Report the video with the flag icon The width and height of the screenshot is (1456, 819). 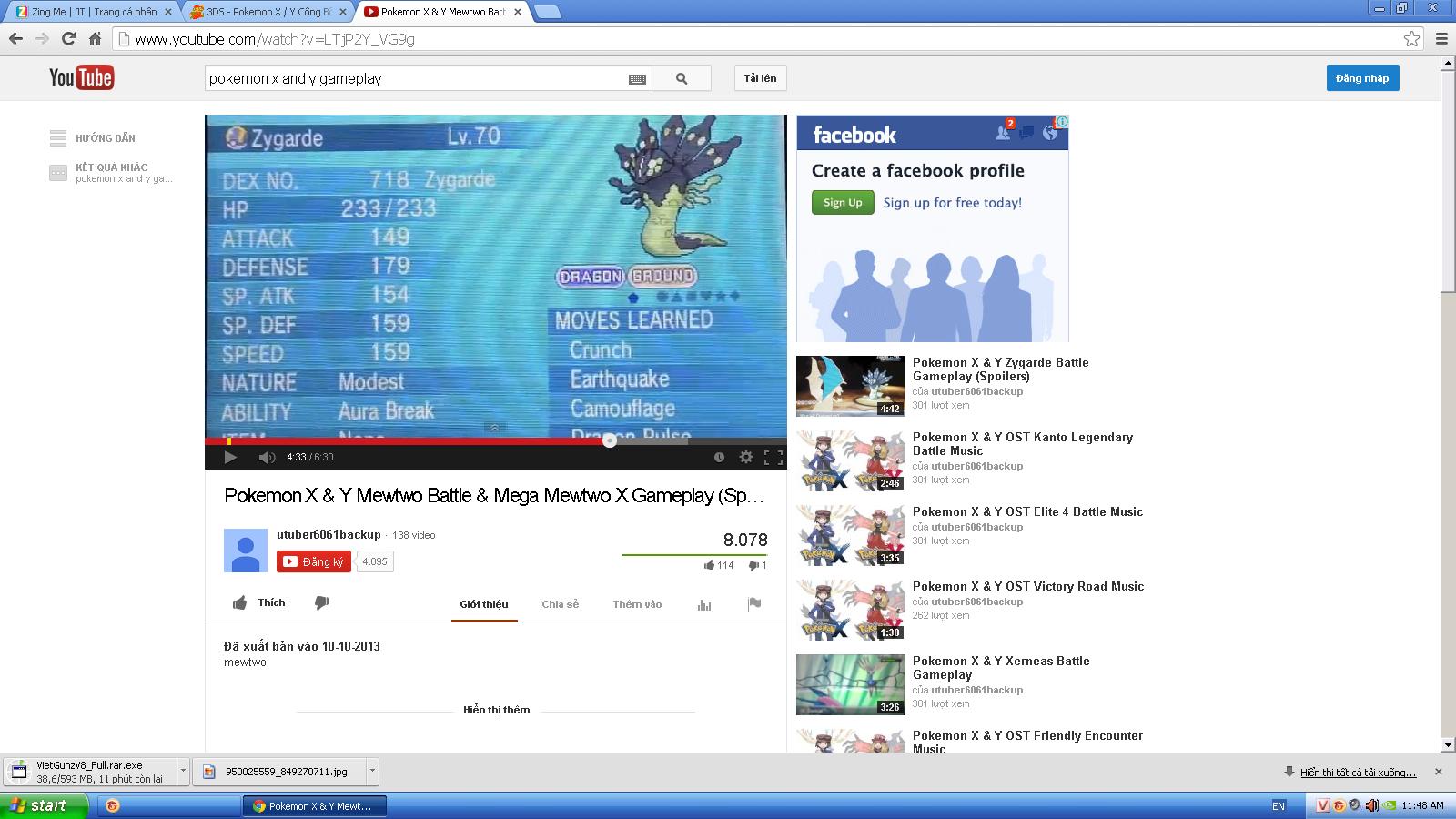tap(754, 603)
